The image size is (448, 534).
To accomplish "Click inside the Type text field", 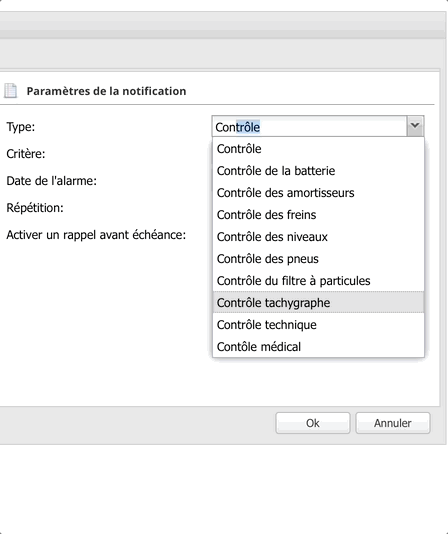I will point(309,126).
